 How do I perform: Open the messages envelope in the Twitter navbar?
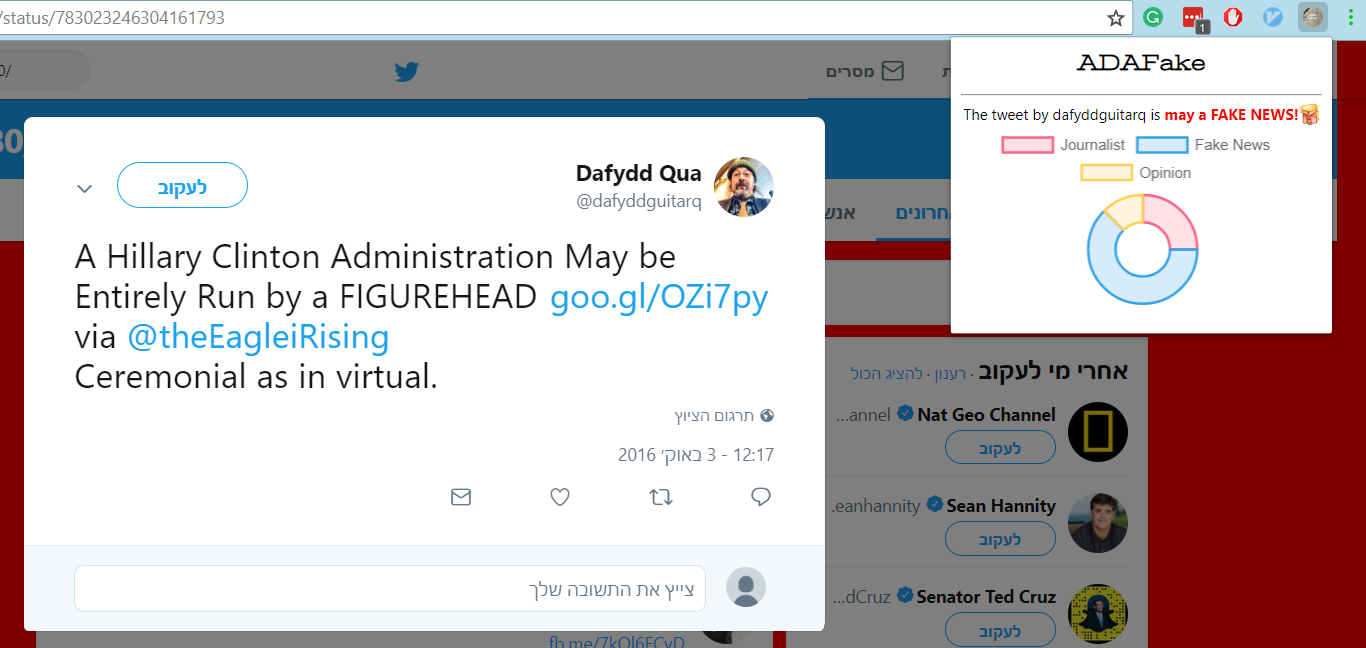(892, 72)
